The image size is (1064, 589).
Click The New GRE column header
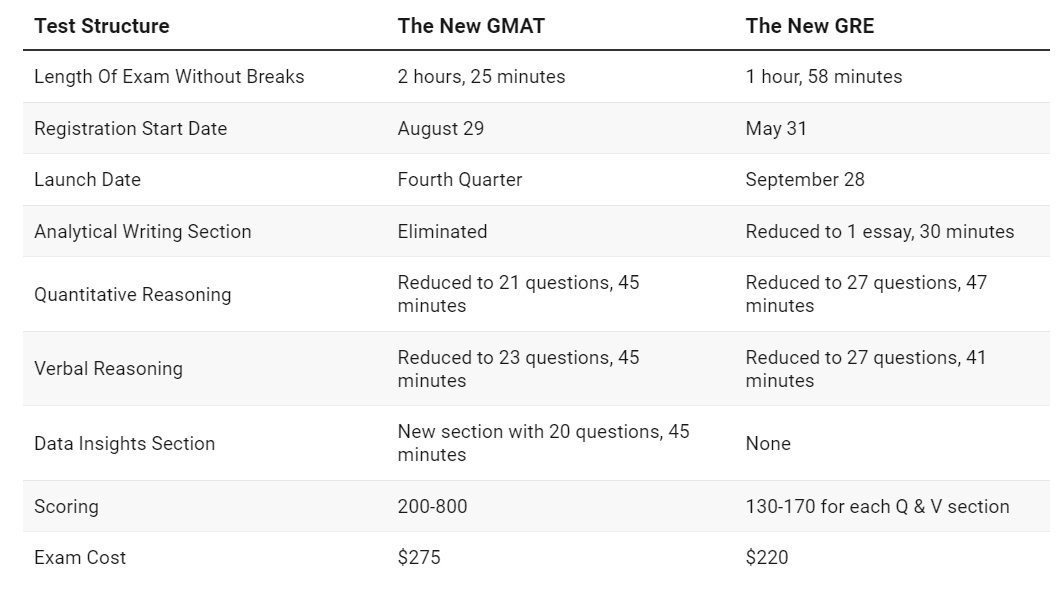[809, 26]
